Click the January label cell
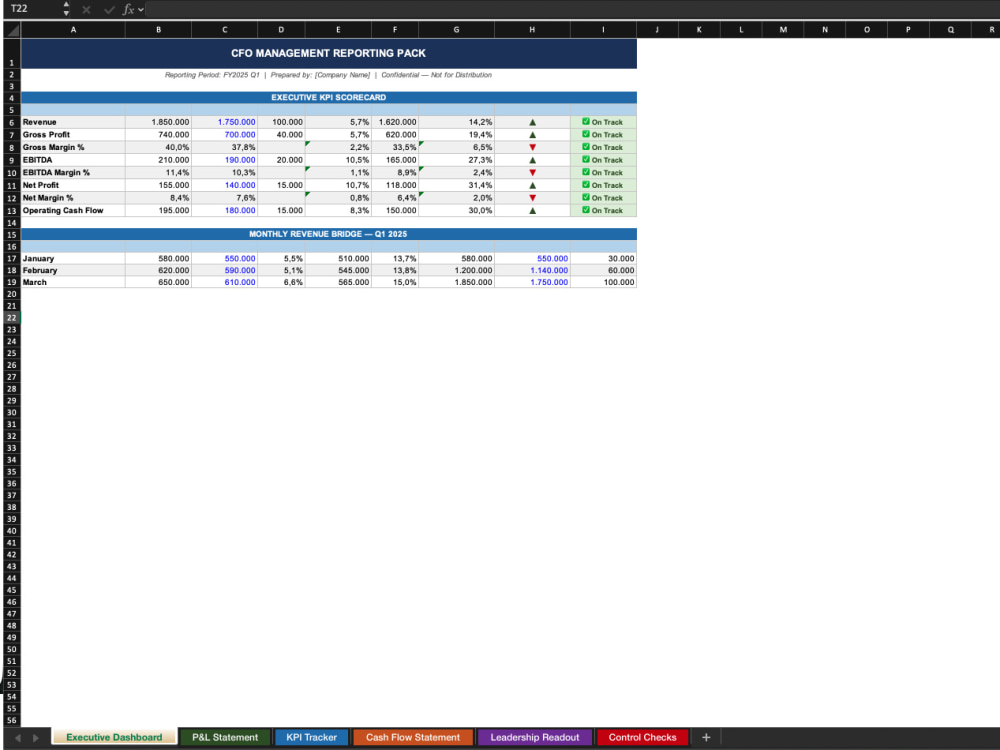 point(73,258)
